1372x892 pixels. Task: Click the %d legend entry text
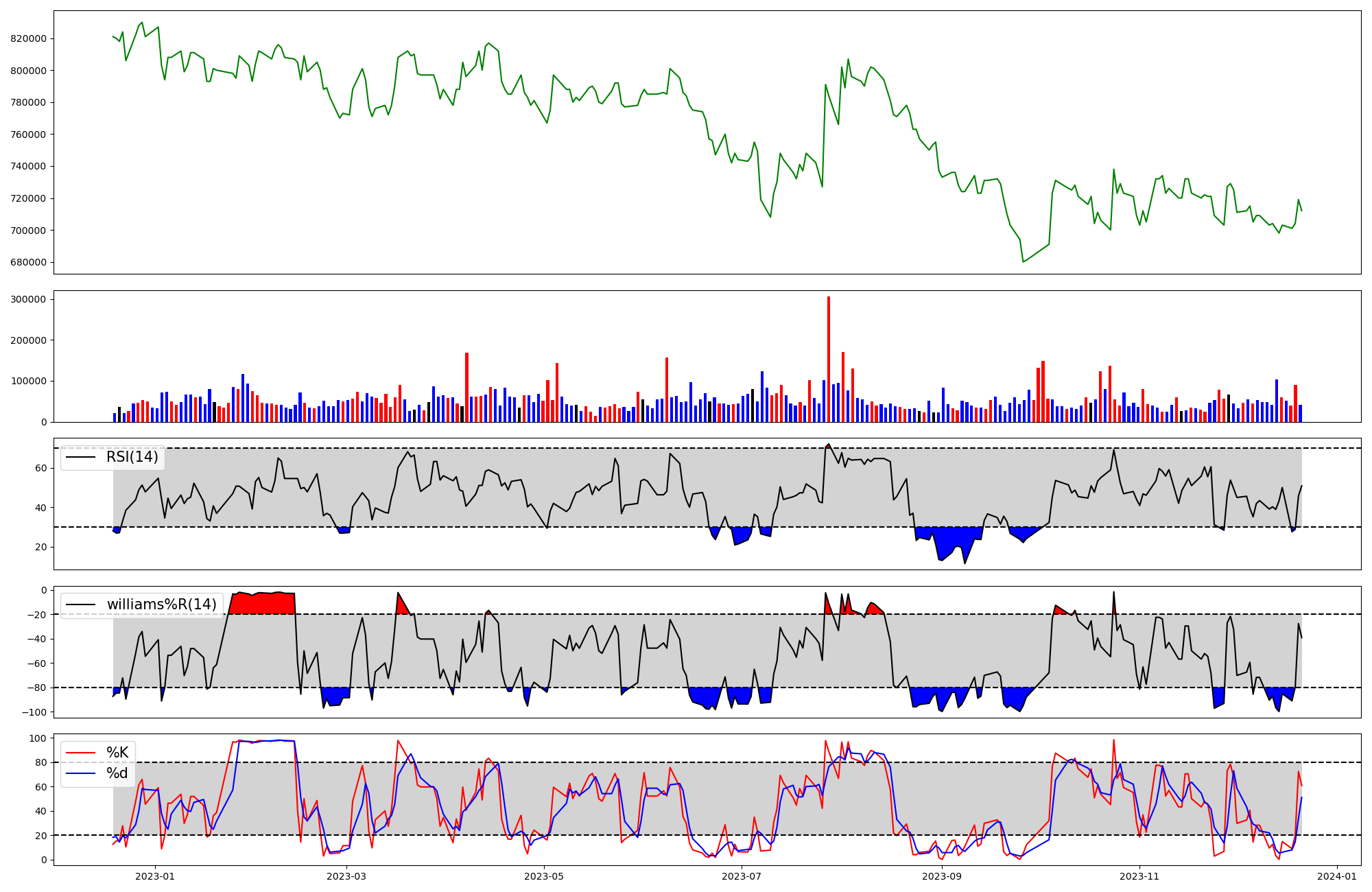[x=117, y=773]
